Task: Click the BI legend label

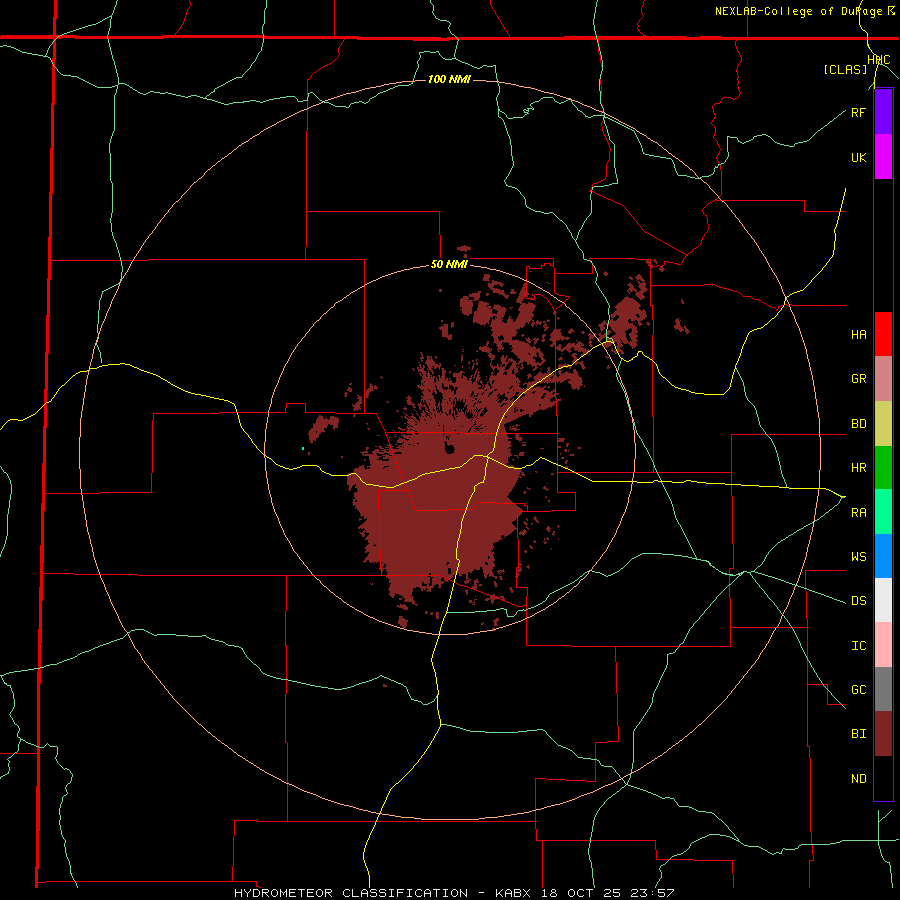Action: (x=858, y=734)
